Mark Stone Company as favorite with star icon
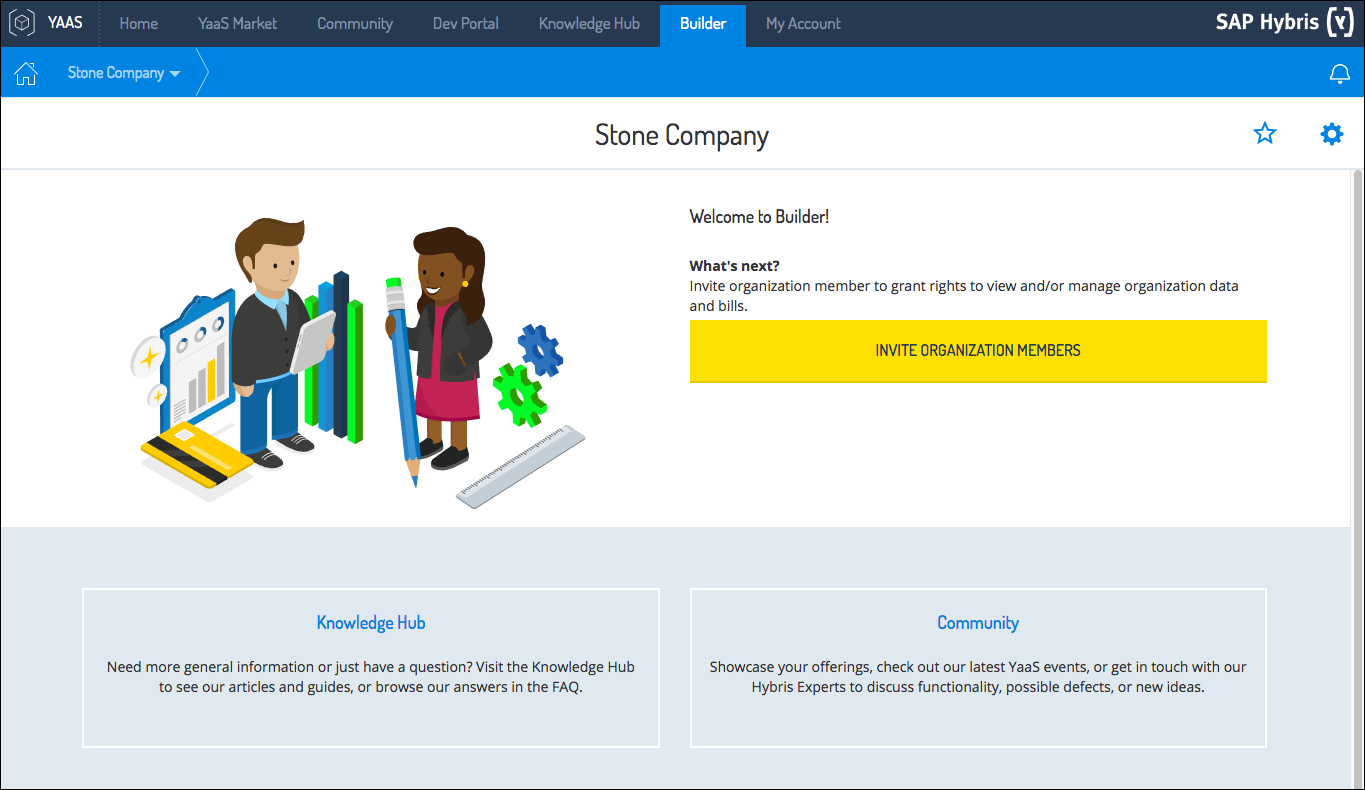 tap(1265, 133)
